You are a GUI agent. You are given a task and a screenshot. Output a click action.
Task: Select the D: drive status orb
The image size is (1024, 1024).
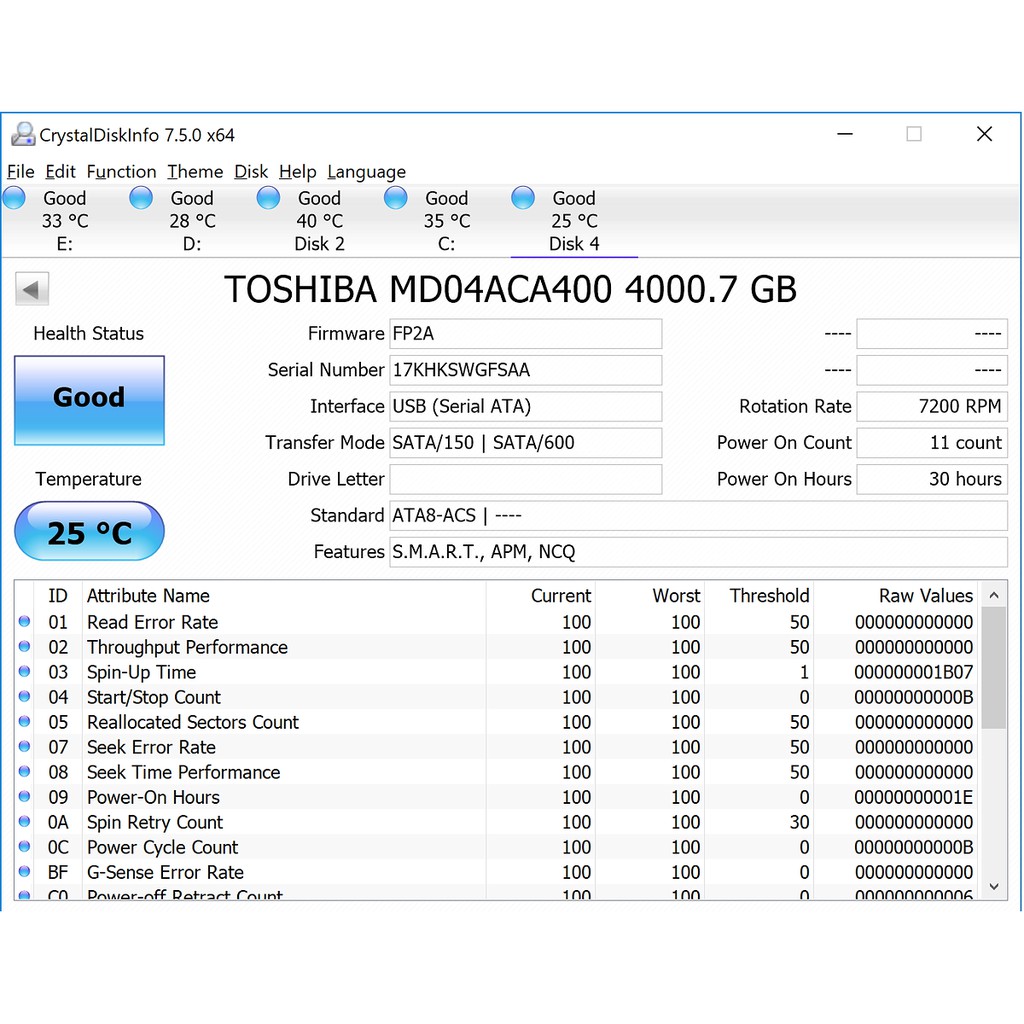tap(141, 198)
